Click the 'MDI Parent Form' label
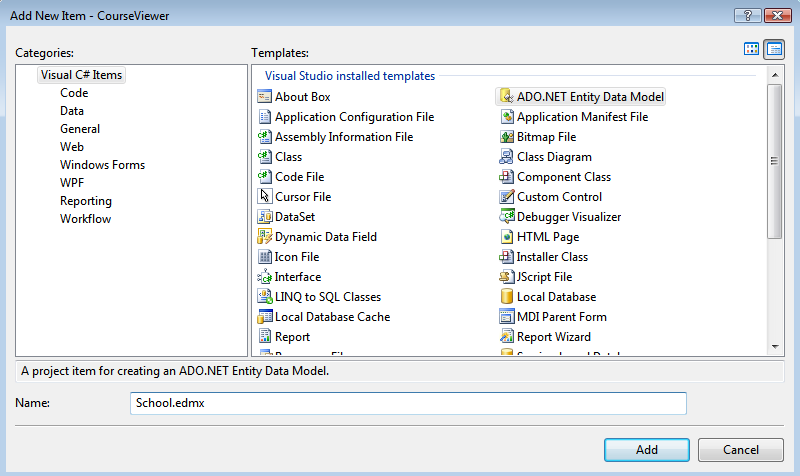This screenshot has height=476, width=800. (x=562, y=317)
